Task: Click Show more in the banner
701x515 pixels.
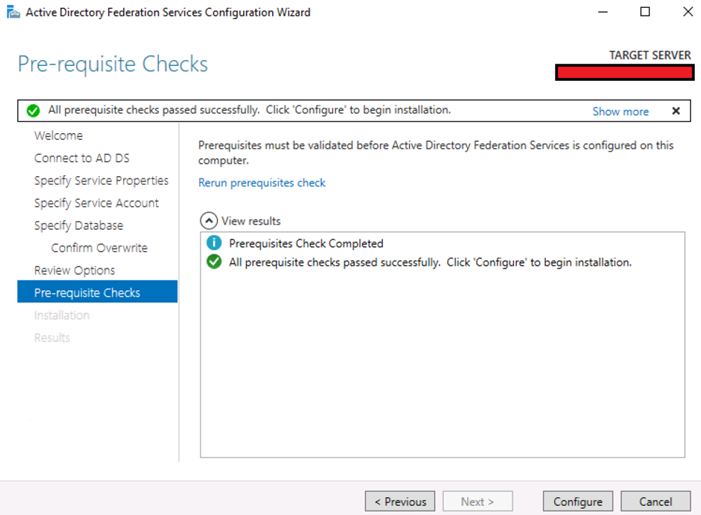Action: [621, 111]
